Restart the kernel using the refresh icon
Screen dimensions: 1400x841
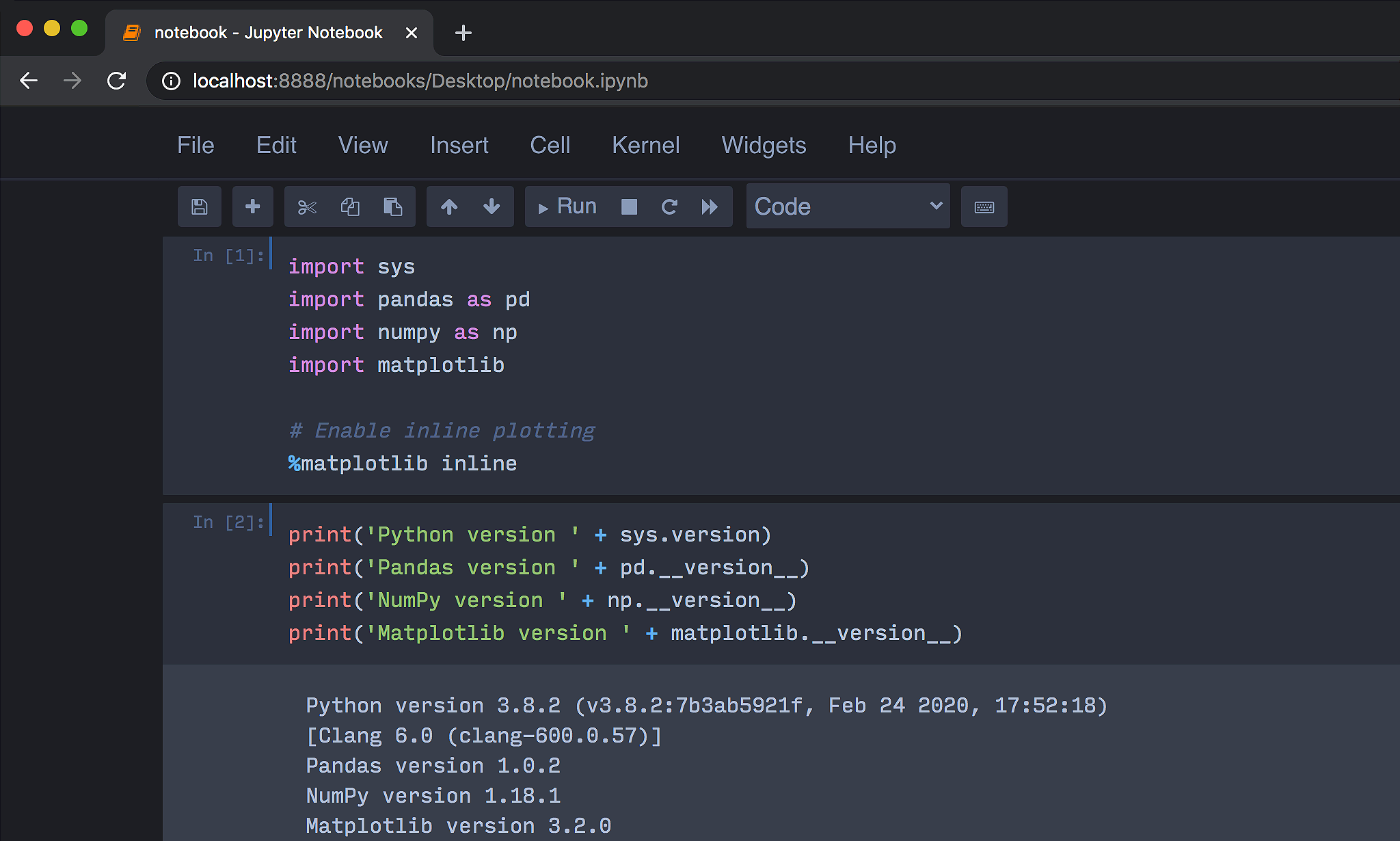point(669,206)
